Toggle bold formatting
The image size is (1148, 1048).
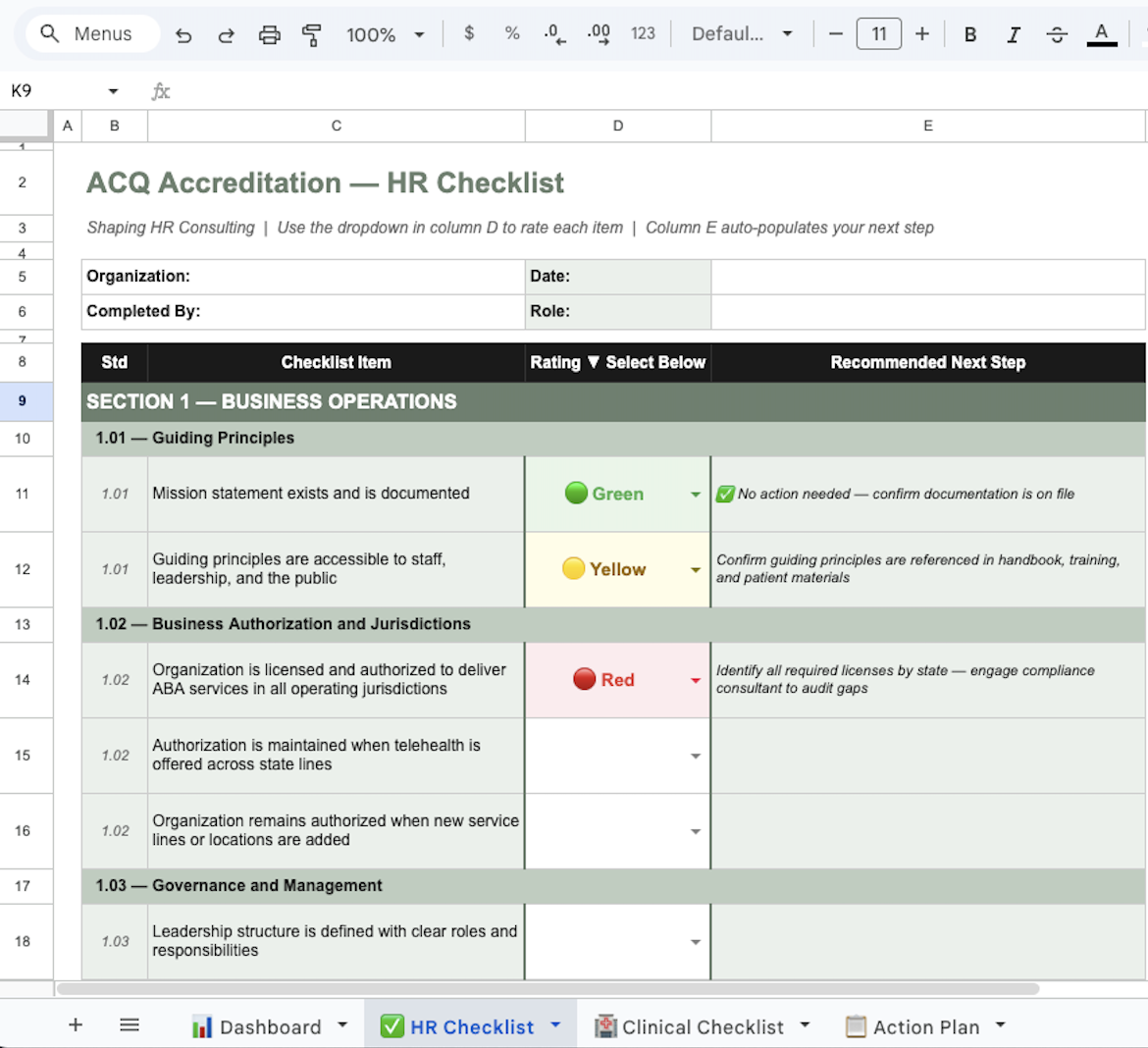[970, 34]
